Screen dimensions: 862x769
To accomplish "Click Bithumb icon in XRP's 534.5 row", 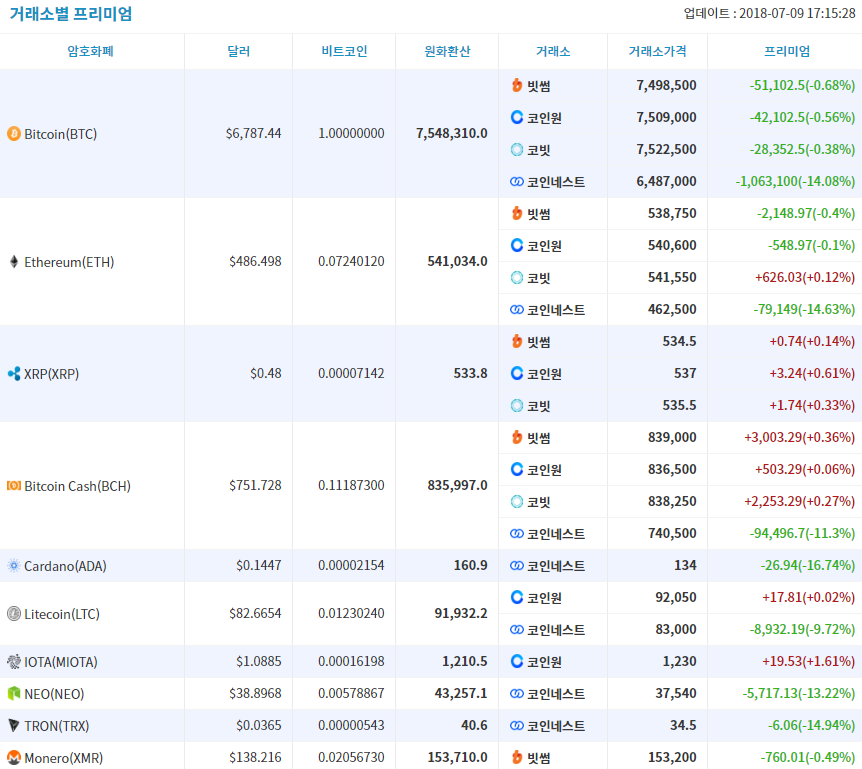I will [x=517, y=341].
